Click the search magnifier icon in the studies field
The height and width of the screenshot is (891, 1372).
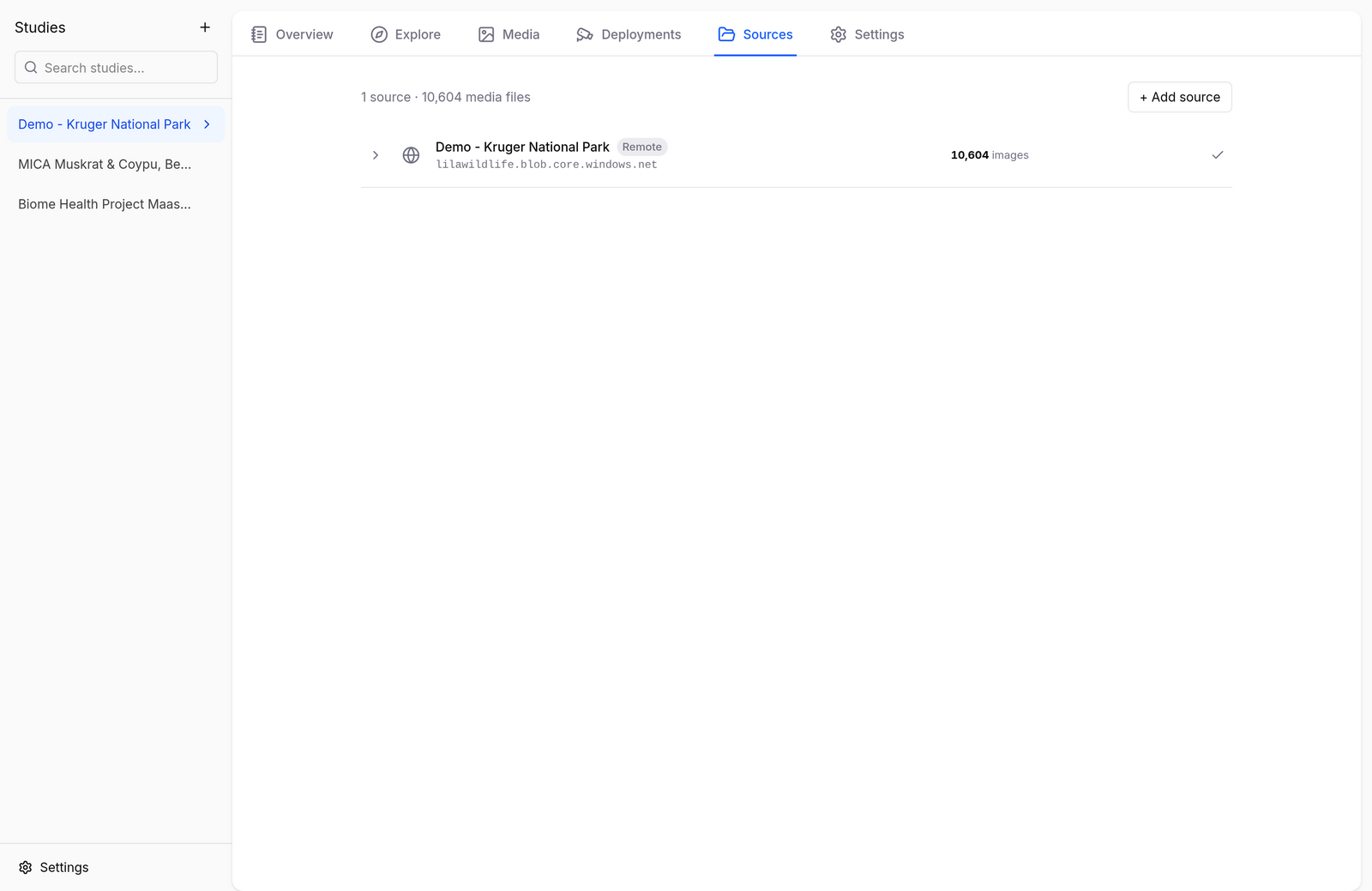coord(31,68)
